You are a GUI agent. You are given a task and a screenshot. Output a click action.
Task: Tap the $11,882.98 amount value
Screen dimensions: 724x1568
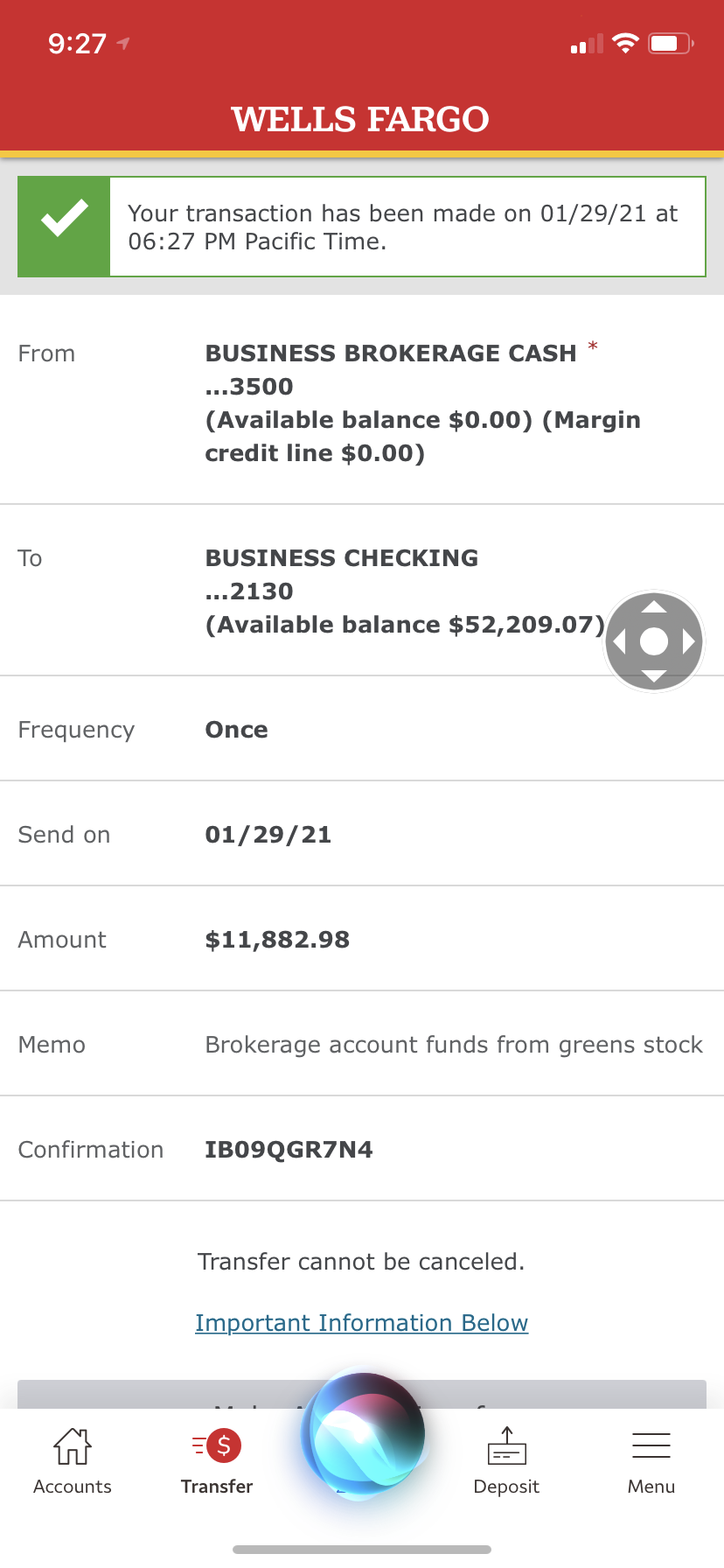pos(277,940)
